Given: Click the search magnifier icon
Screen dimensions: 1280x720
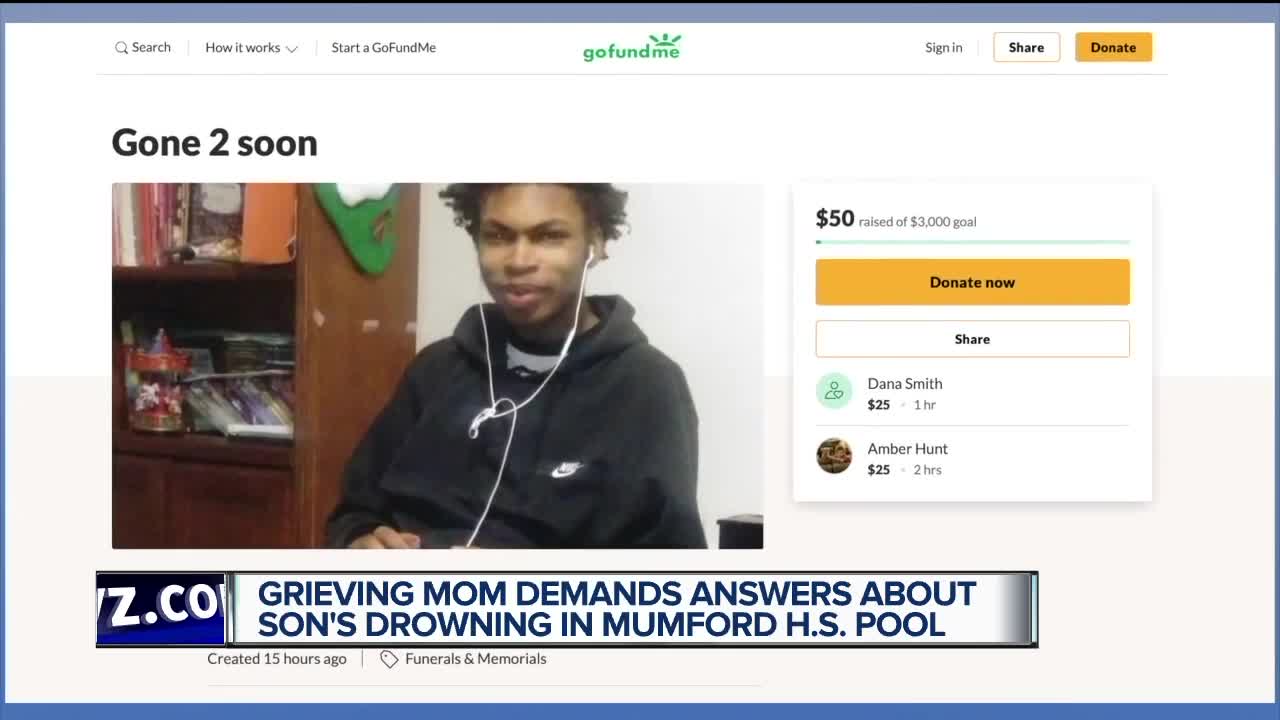Looking at the screenshot, I should point(121,48).
